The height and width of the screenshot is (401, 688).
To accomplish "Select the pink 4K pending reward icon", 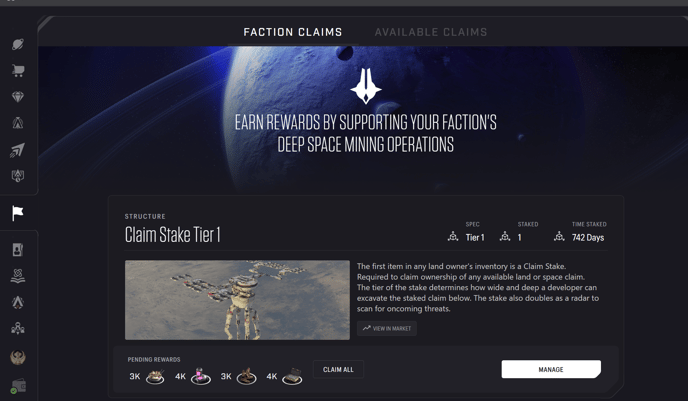I will 201,376.
